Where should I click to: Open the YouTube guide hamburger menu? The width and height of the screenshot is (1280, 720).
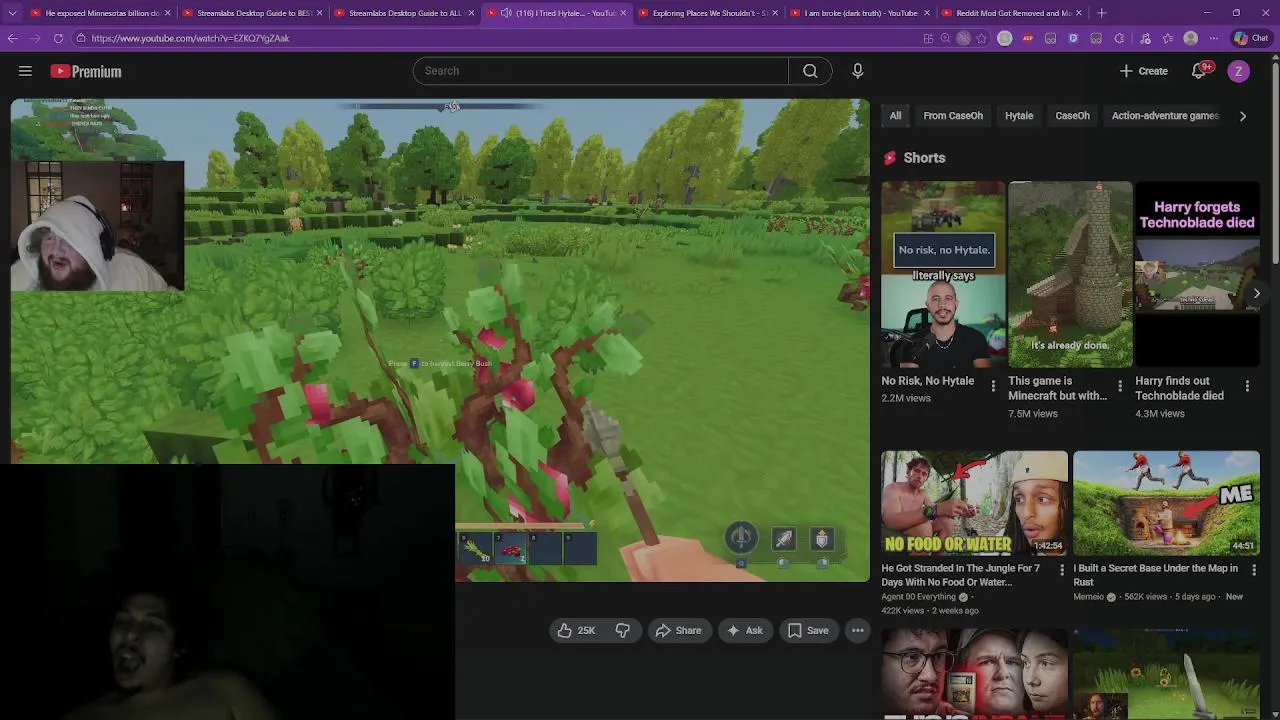[x=25, y=71]
